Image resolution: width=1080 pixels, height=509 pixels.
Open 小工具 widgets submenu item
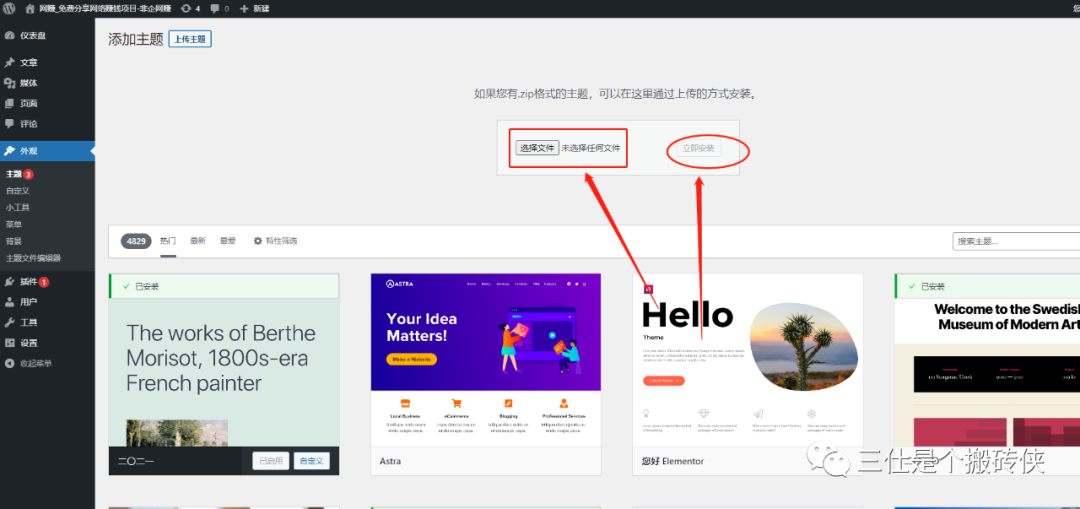pyautogui.click(x=17, y=207)
